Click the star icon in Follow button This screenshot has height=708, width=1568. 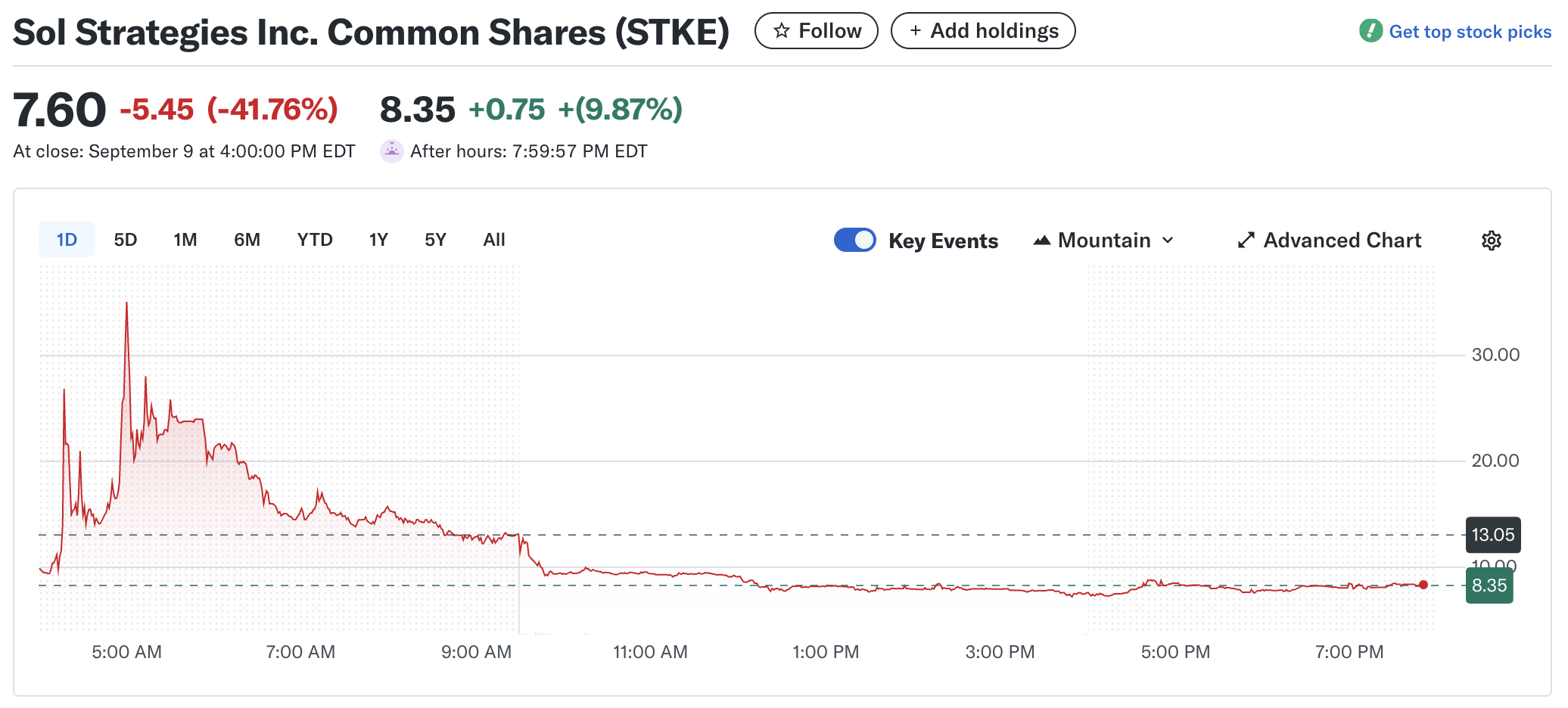(782, 31)
